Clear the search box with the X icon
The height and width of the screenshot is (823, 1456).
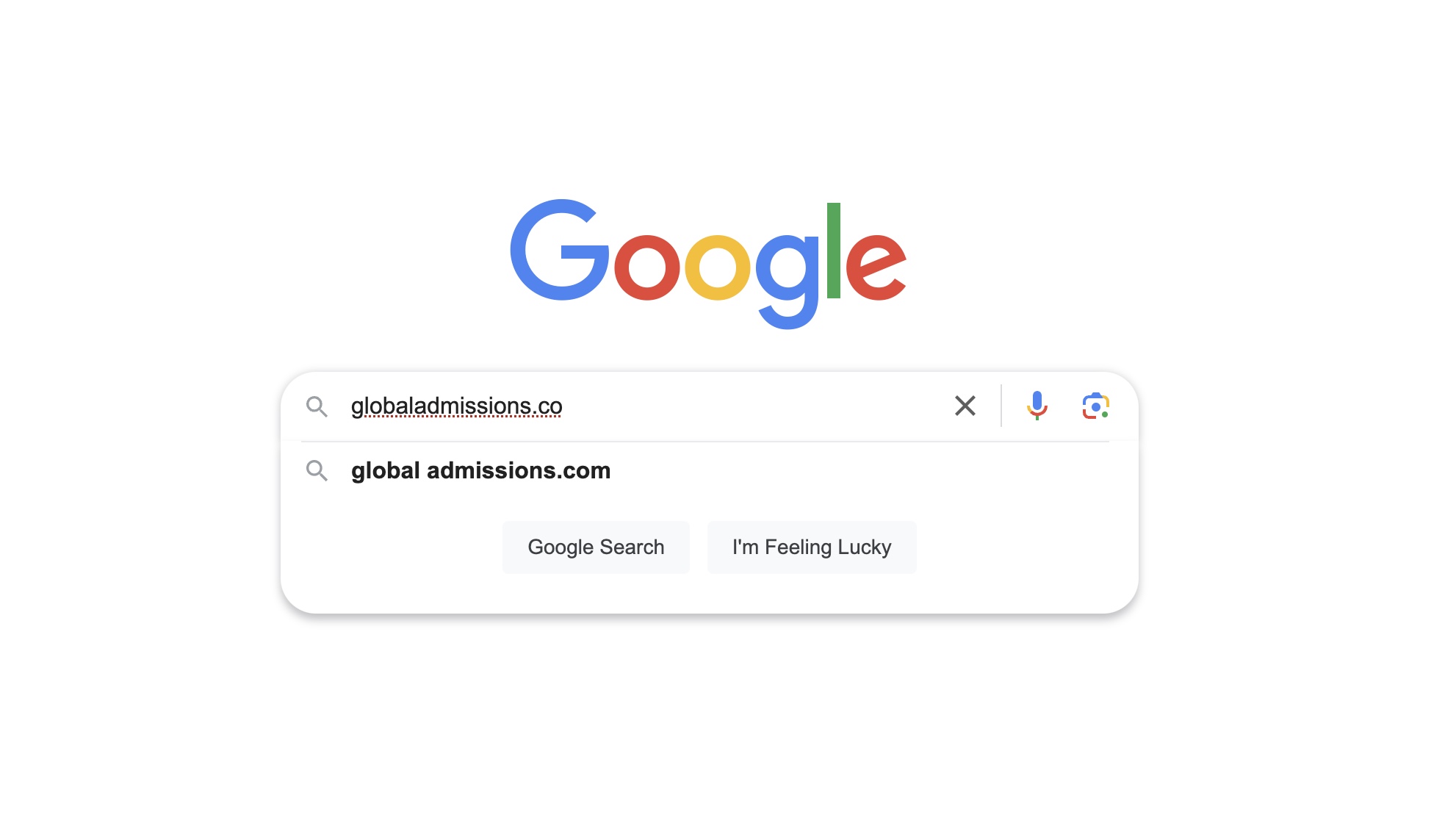pos(965,406)
